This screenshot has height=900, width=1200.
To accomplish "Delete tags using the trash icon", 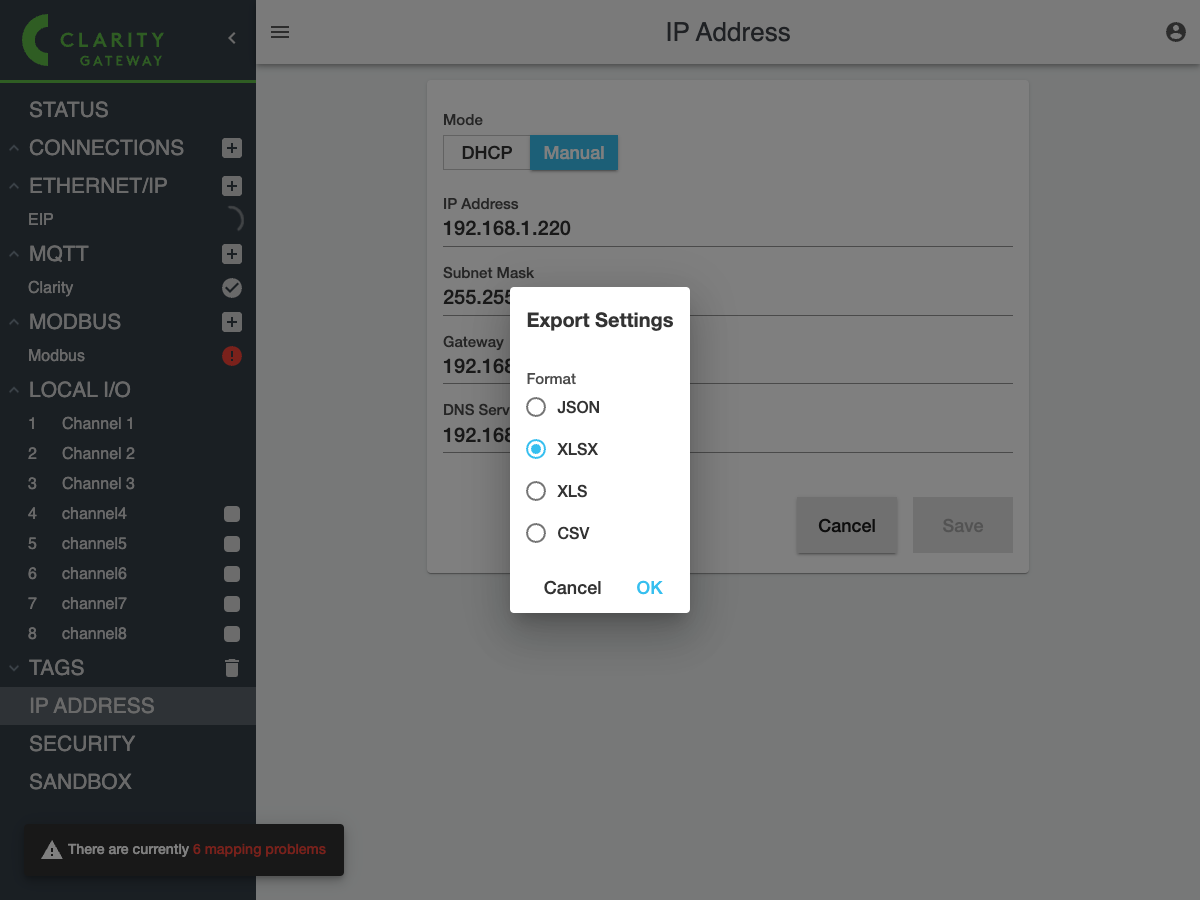I will (x=231, y=668).
